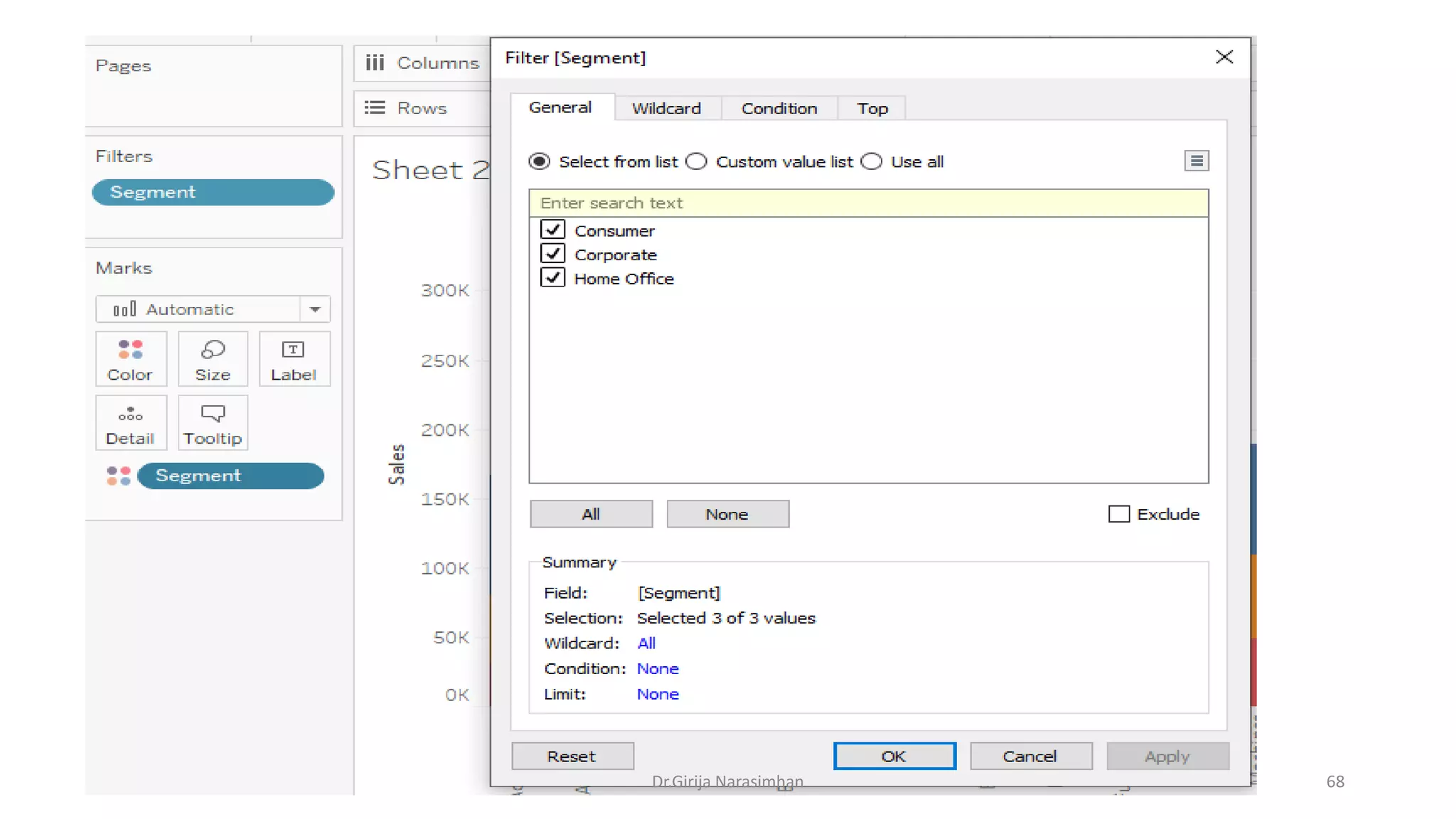
Task: Click the Size marks card icon
Action: (x=213, y=350)
